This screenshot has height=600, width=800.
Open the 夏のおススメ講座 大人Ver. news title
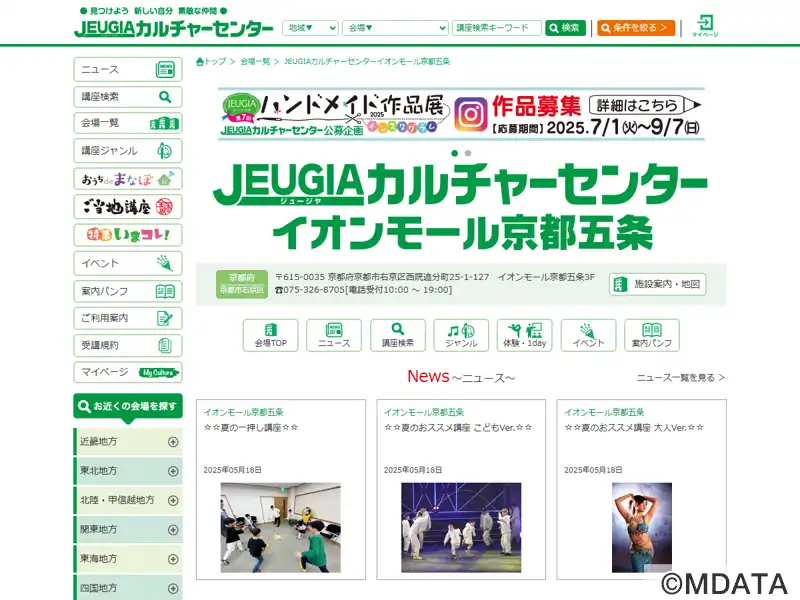click(x=634, y=428)
